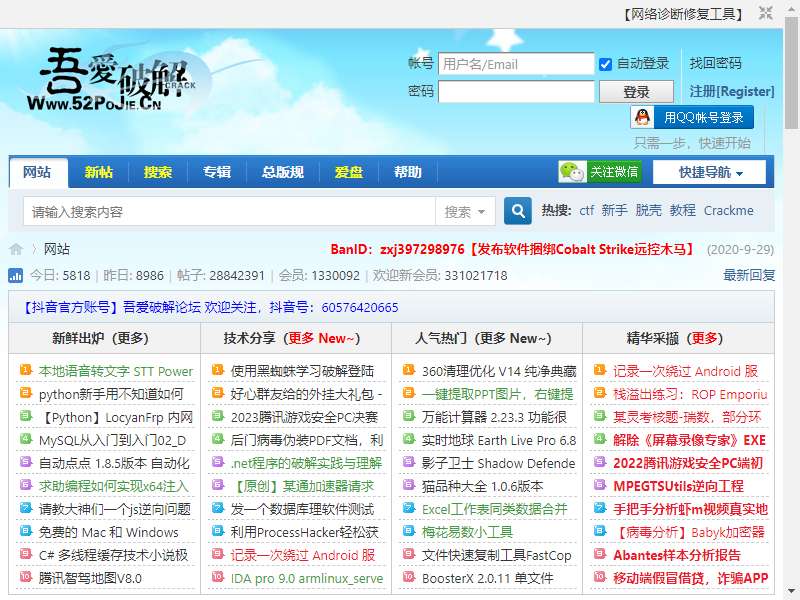
Task: Click rank 2 icon beside 栈溢出练习
Action: tap(599, 392)
